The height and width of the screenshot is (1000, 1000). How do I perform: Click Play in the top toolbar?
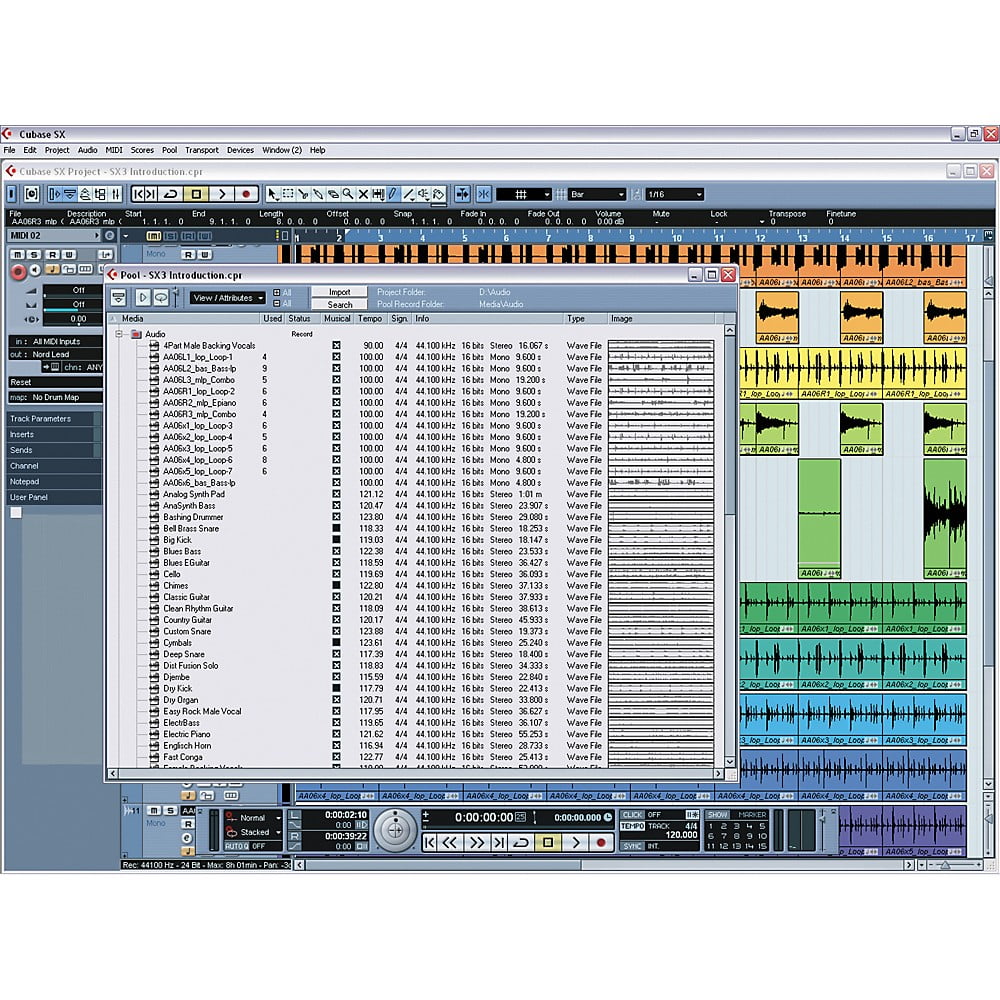tap(221, 195)
